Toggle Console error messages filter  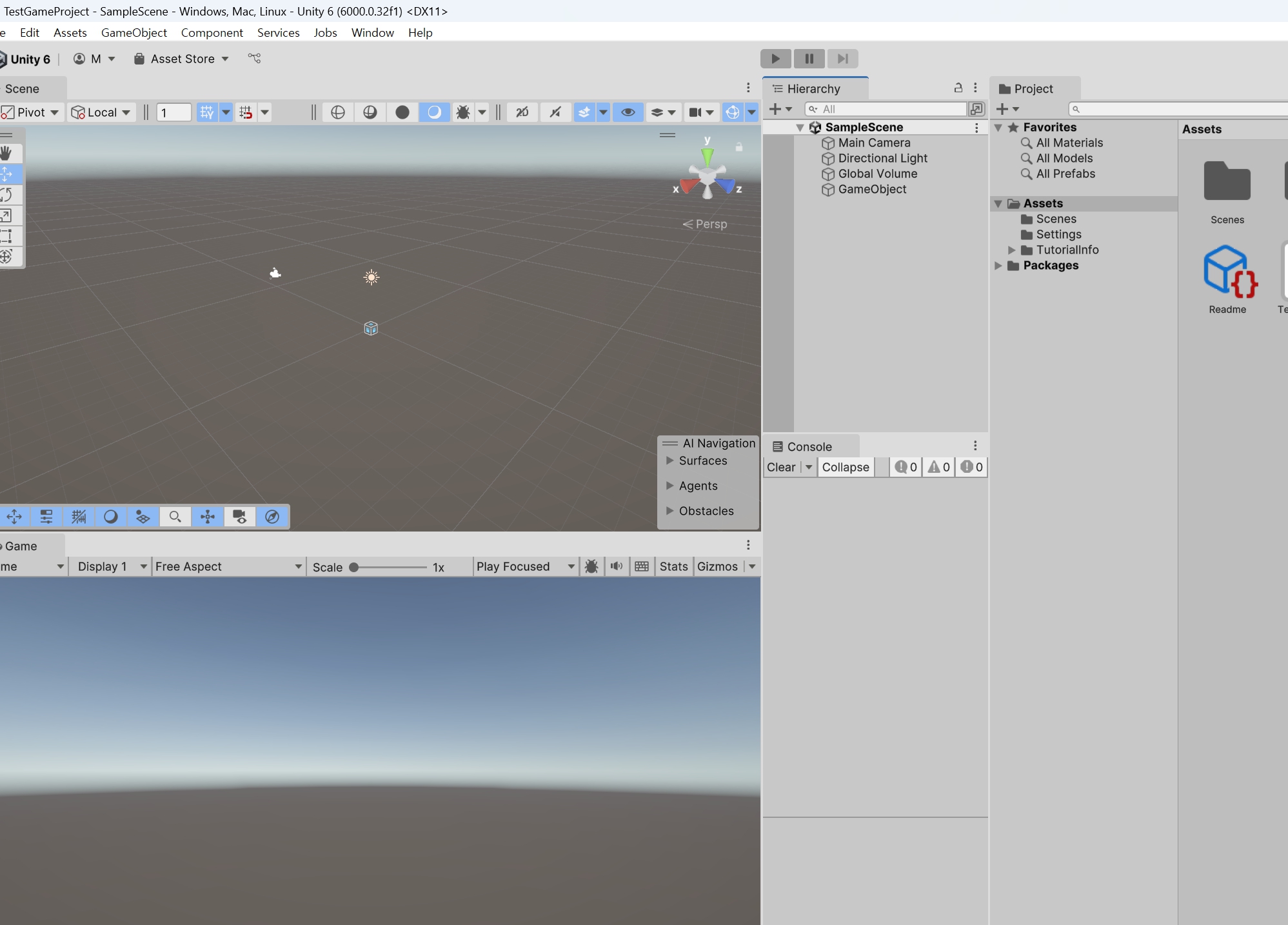click(971, 467)
